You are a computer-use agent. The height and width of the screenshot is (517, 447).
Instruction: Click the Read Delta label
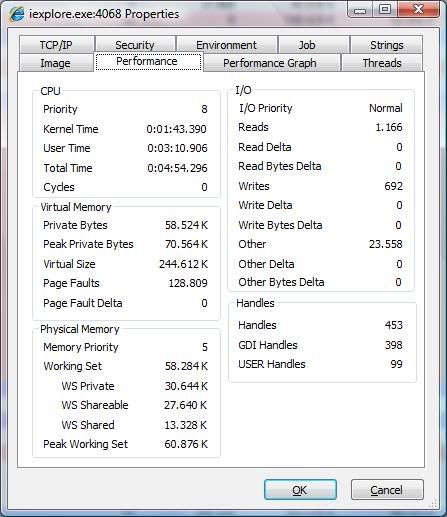[x=265, y=147]
